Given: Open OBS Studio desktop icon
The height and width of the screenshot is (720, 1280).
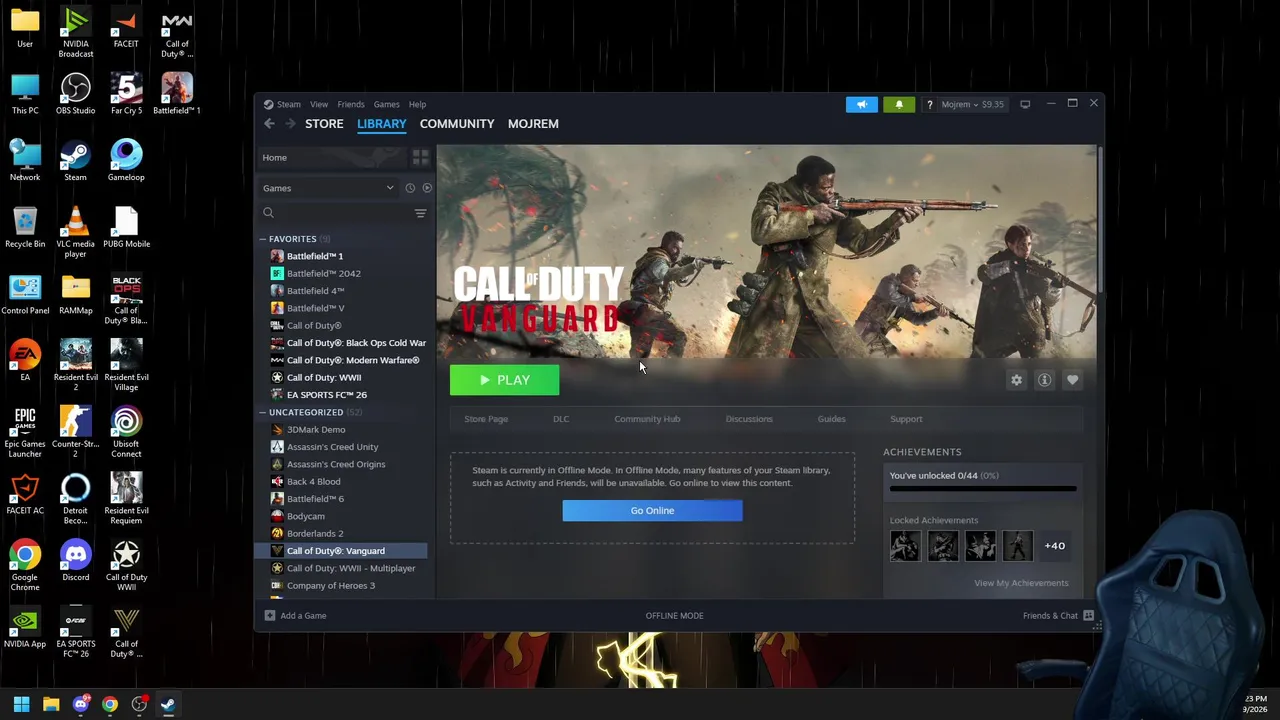Looking at the screenshot, I should click(76, 93).
